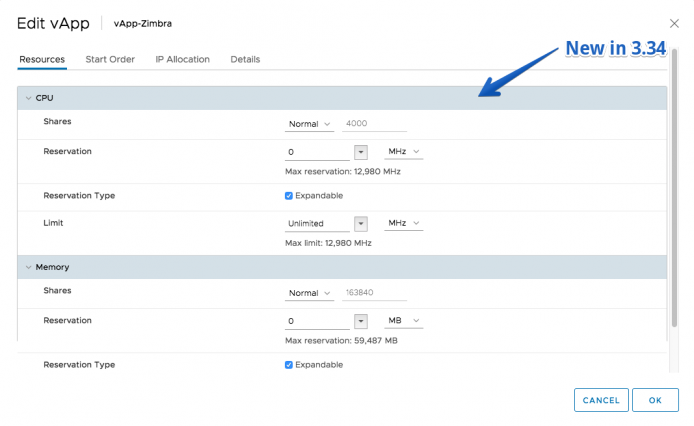
Task: Click the CANCEL button
Action: 601,400
